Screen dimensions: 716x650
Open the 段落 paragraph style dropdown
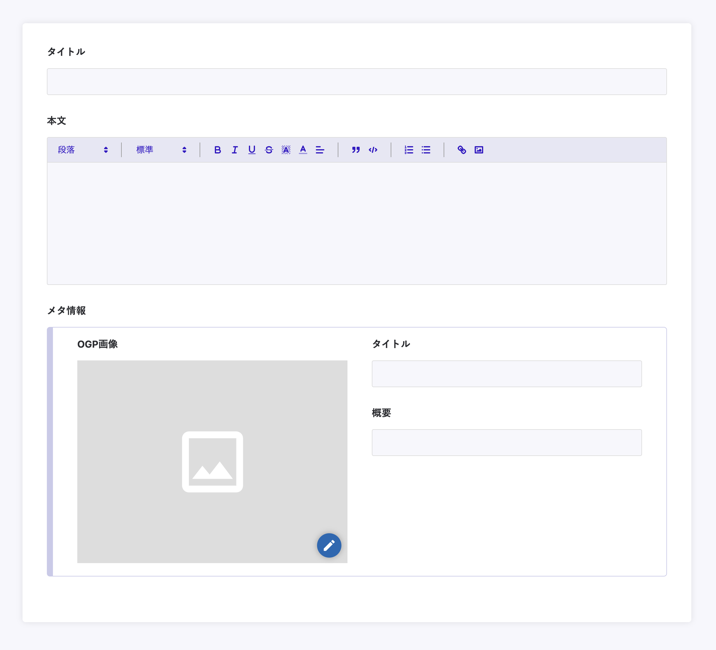83,150
